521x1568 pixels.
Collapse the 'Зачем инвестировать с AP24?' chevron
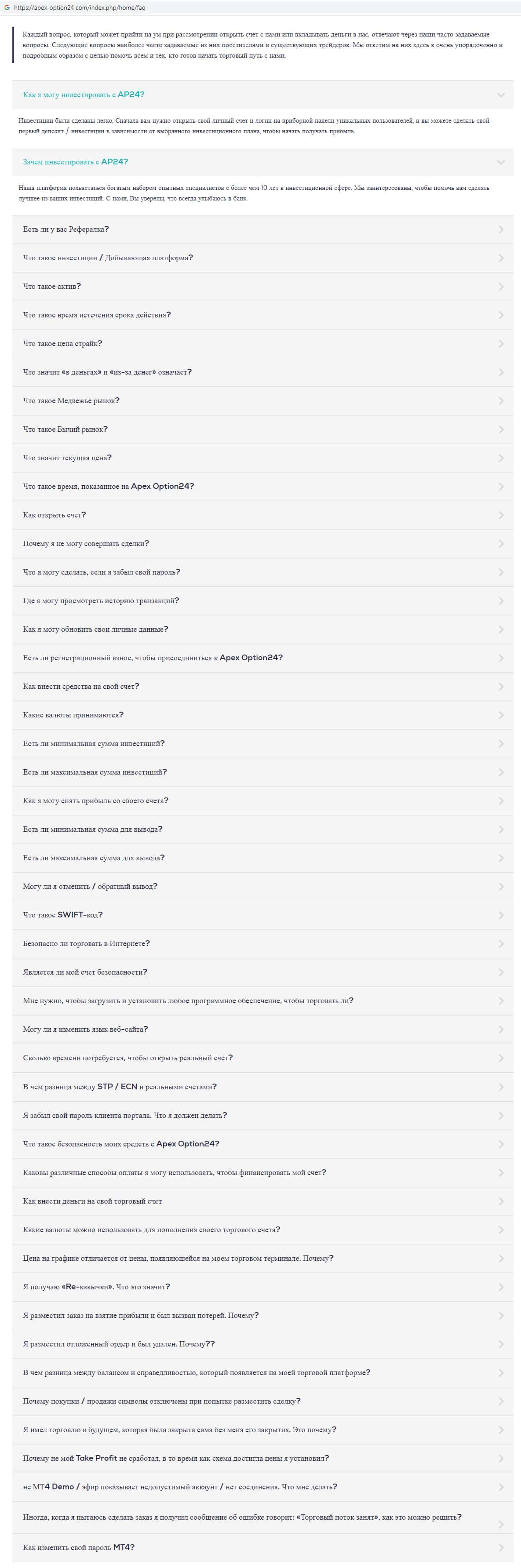tap(501, 162)
